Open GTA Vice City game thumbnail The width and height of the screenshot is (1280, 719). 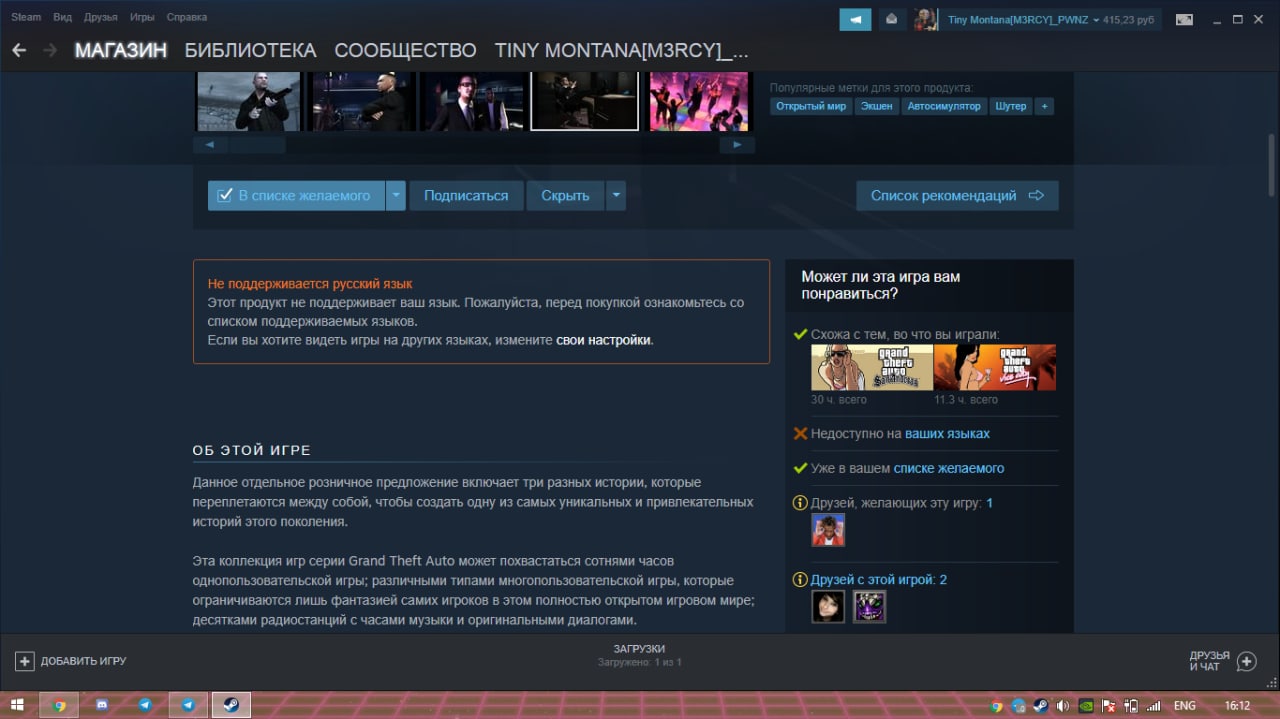point(995,367)
